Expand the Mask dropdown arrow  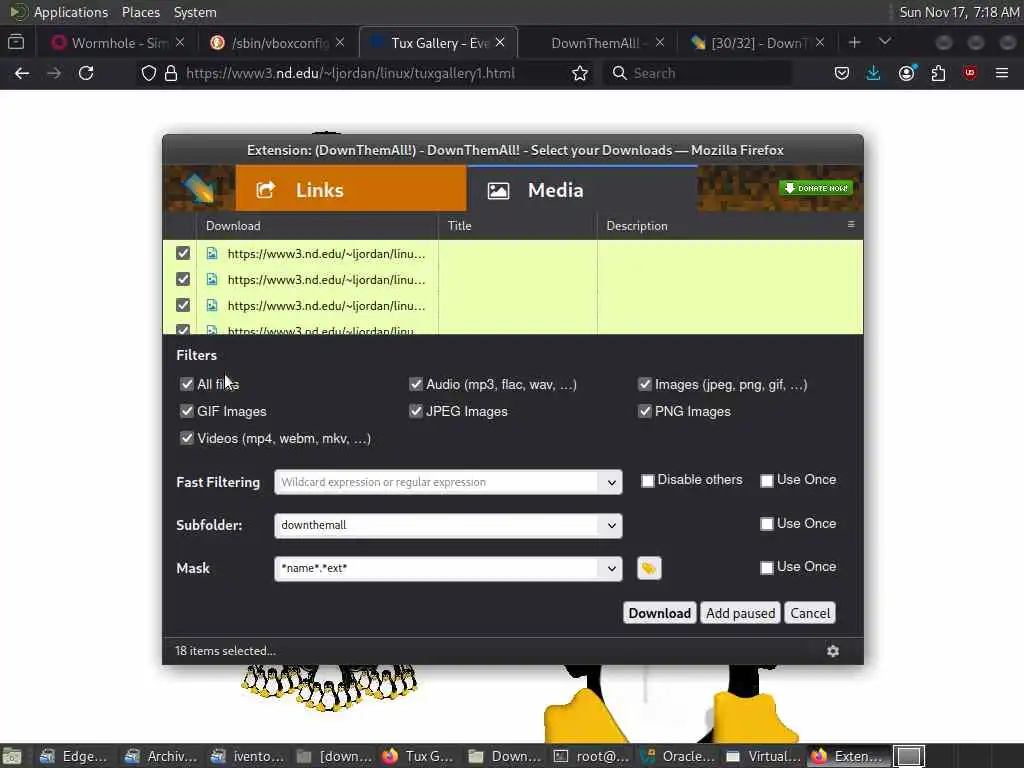tap(611, 569)
